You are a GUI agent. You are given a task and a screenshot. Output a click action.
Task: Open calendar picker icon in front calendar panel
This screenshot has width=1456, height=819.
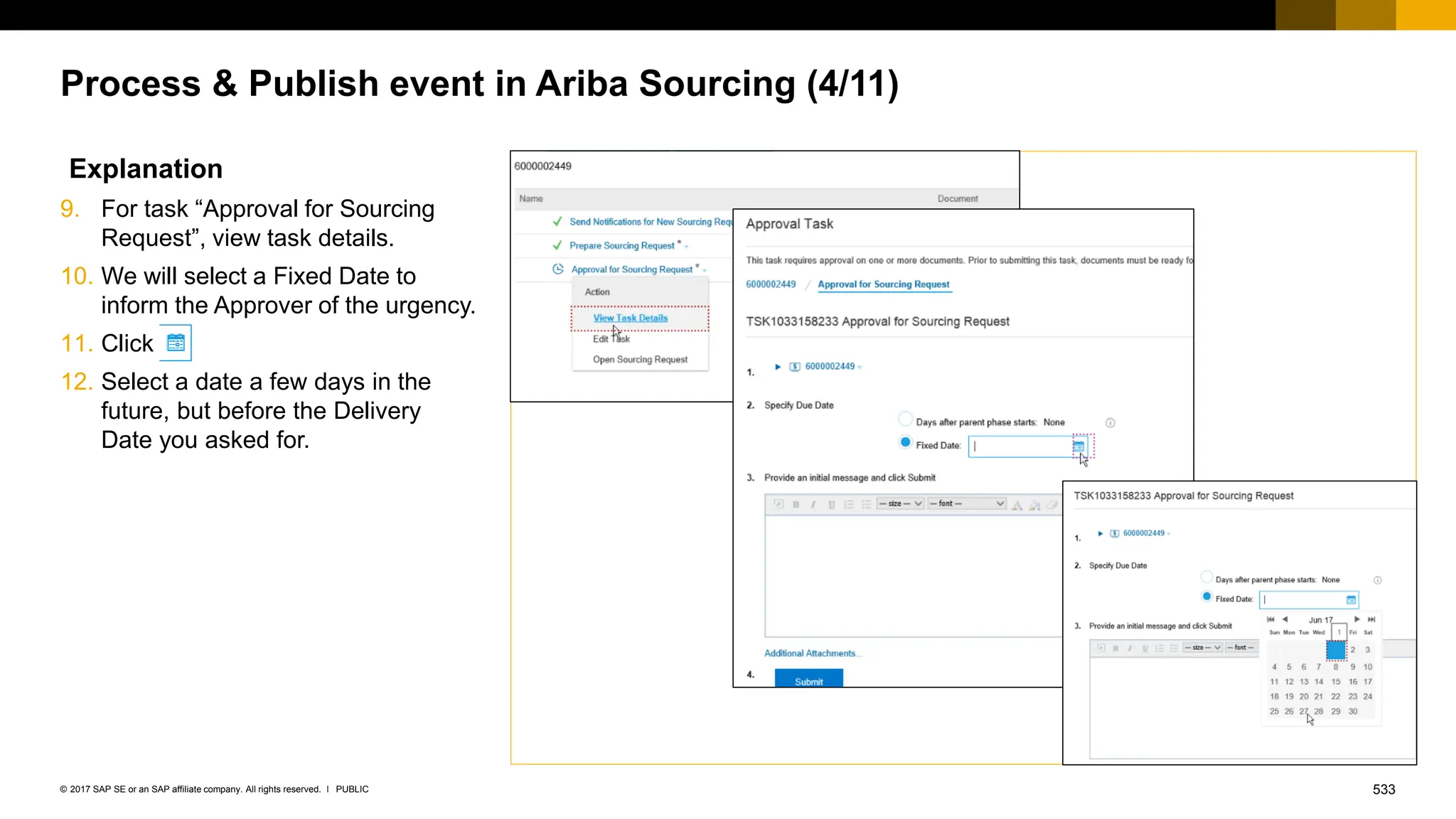pyautogui.click(x=1351, y=600)
